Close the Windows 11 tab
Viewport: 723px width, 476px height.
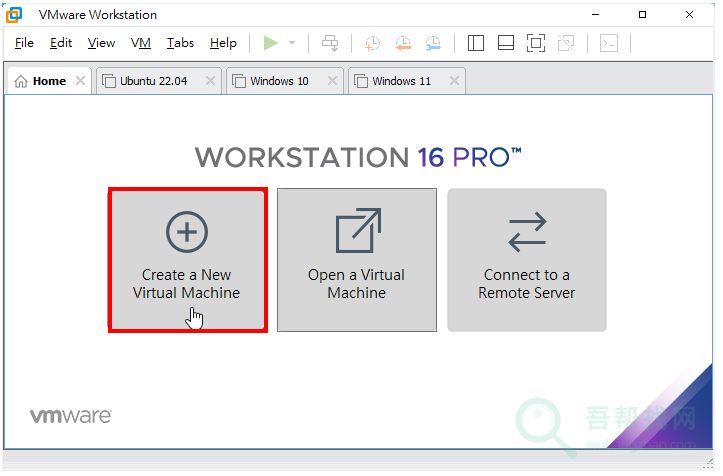click(454, 81)
